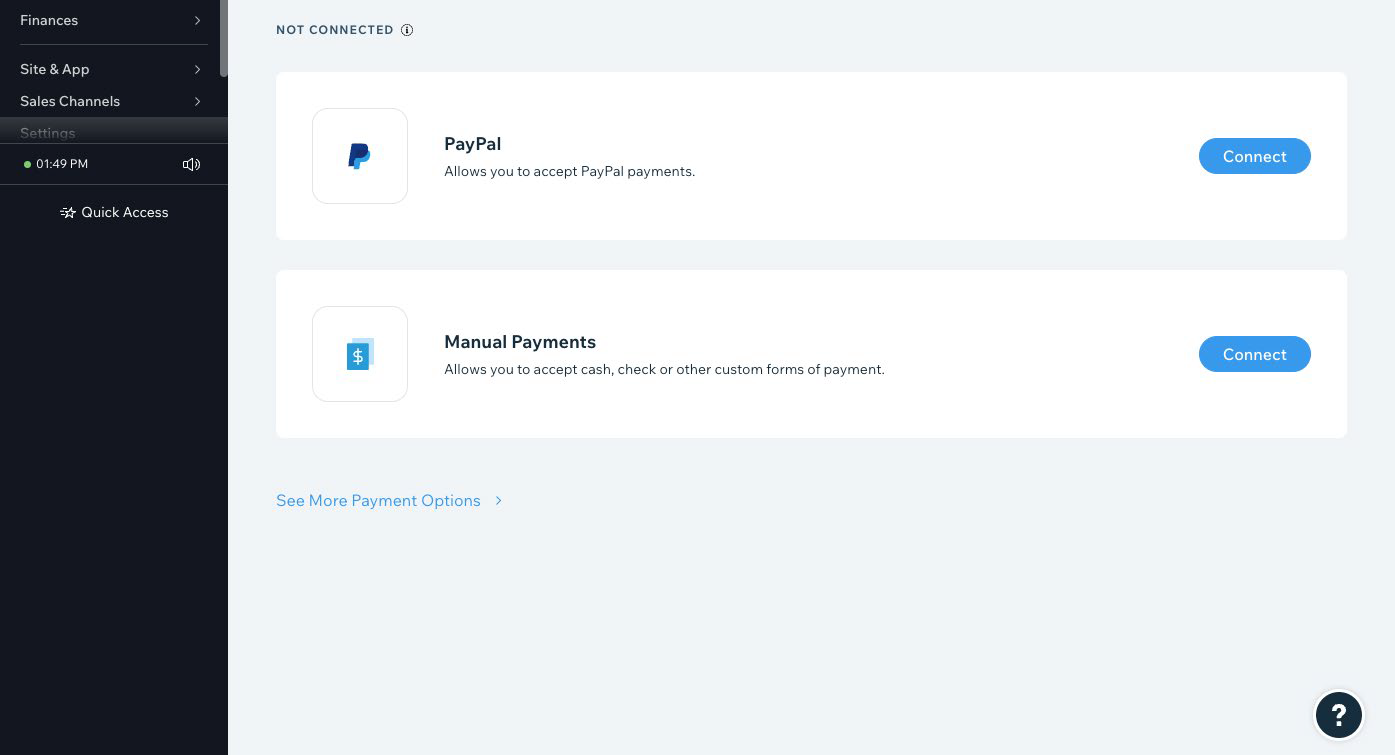The height and width of the screenshot is (755, 1395).
Task: Expand the Site & App chevron
Action: (197, 69)
